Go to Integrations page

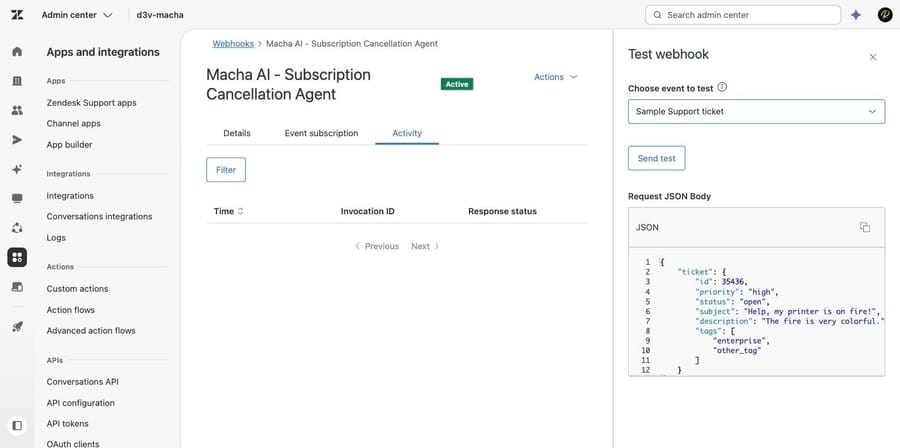click(70, 196)
